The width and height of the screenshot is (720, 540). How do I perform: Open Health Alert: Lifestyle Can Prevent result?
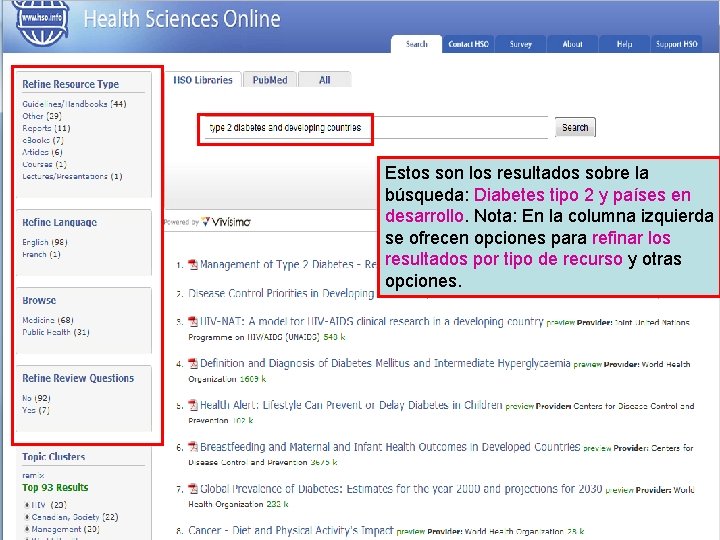pos(351,405)
